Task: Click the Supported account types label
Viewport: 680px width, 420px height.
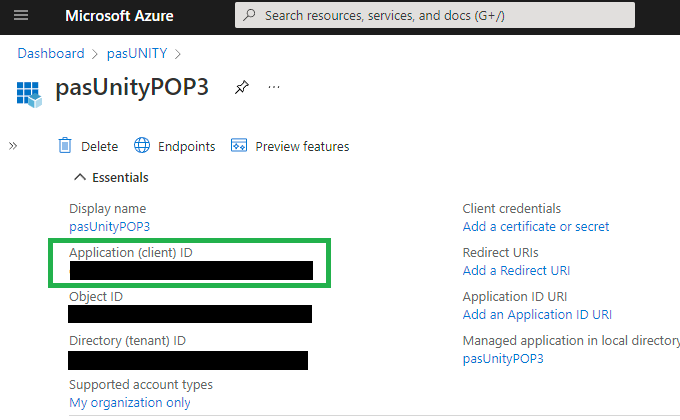Action: tap(141, 385)
